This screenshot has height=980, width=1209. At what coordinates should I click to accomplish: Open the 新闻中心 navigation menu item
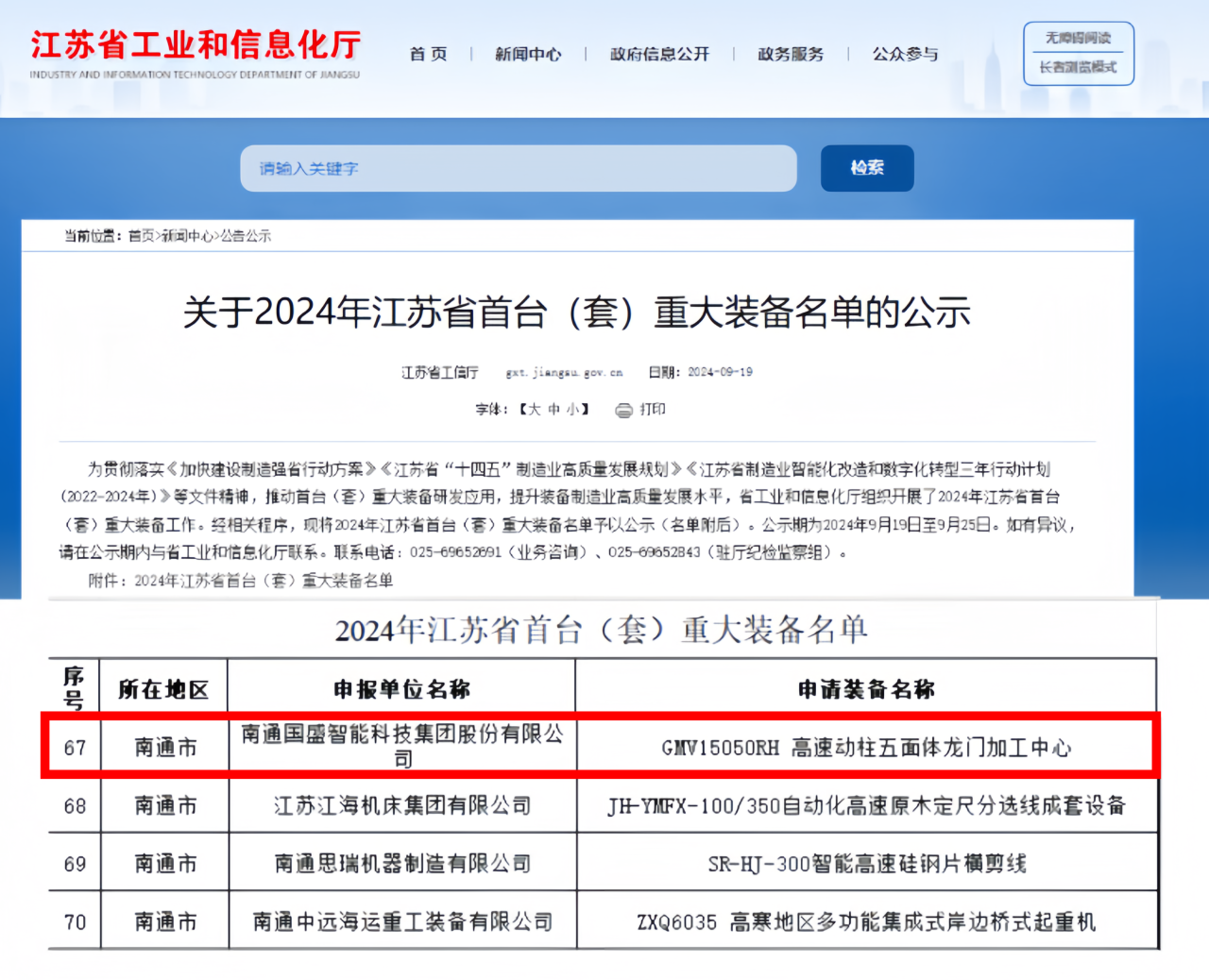pos(528,54)
